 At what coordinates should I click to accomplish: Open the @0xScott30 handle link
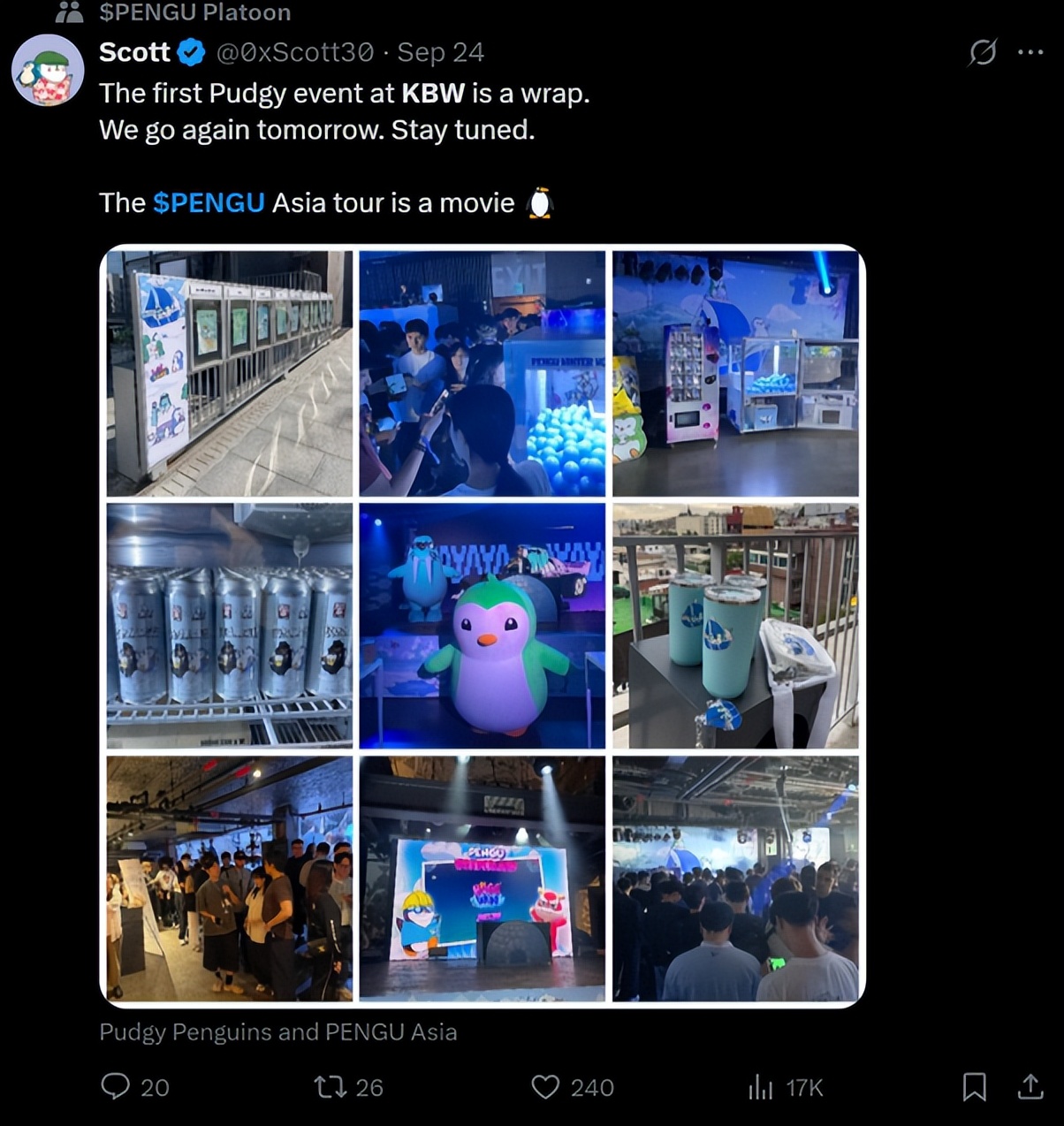(x=295, y=52)
